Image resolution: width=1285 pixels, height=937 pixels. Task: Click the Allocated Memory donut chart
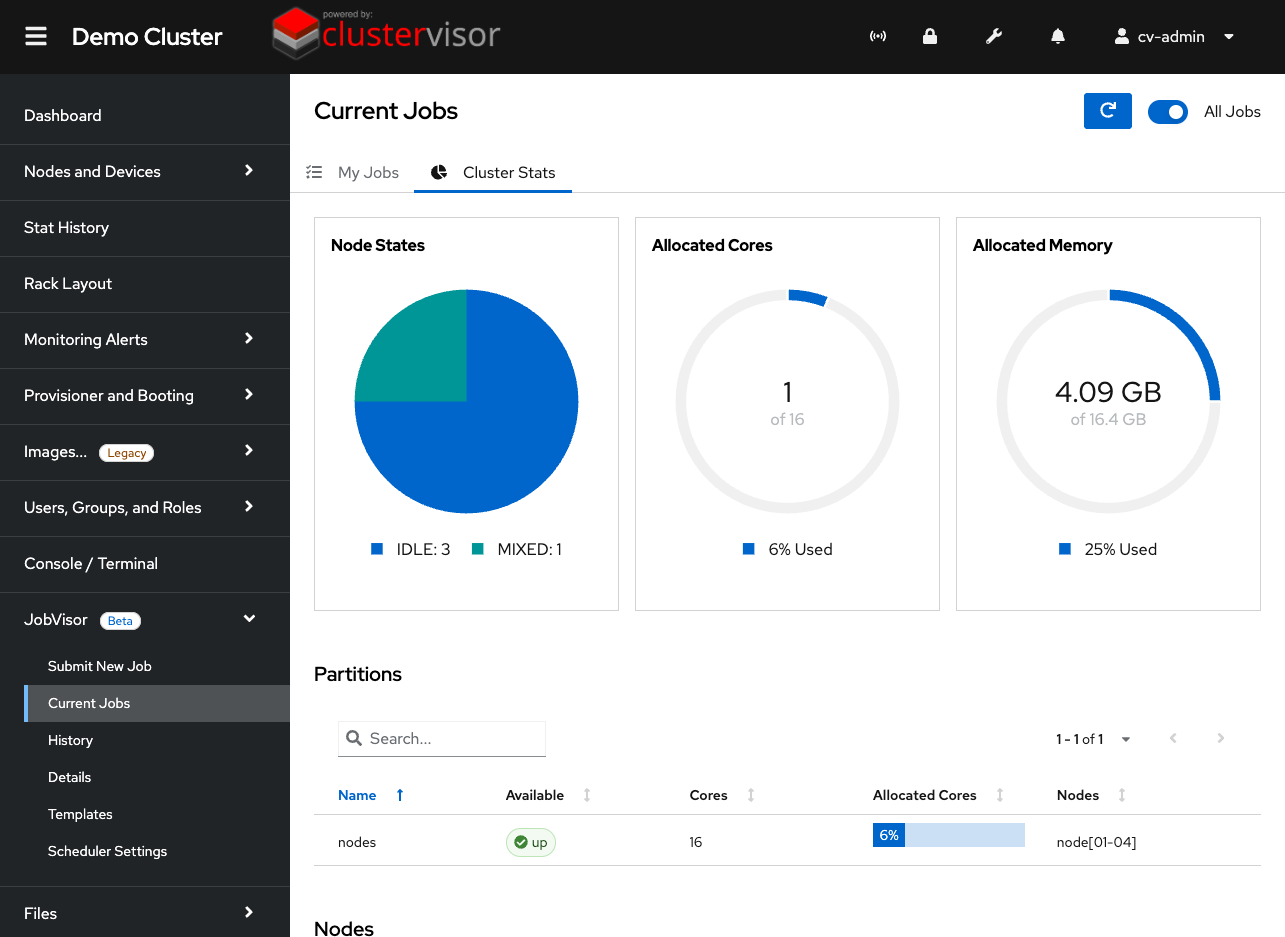1109,401
